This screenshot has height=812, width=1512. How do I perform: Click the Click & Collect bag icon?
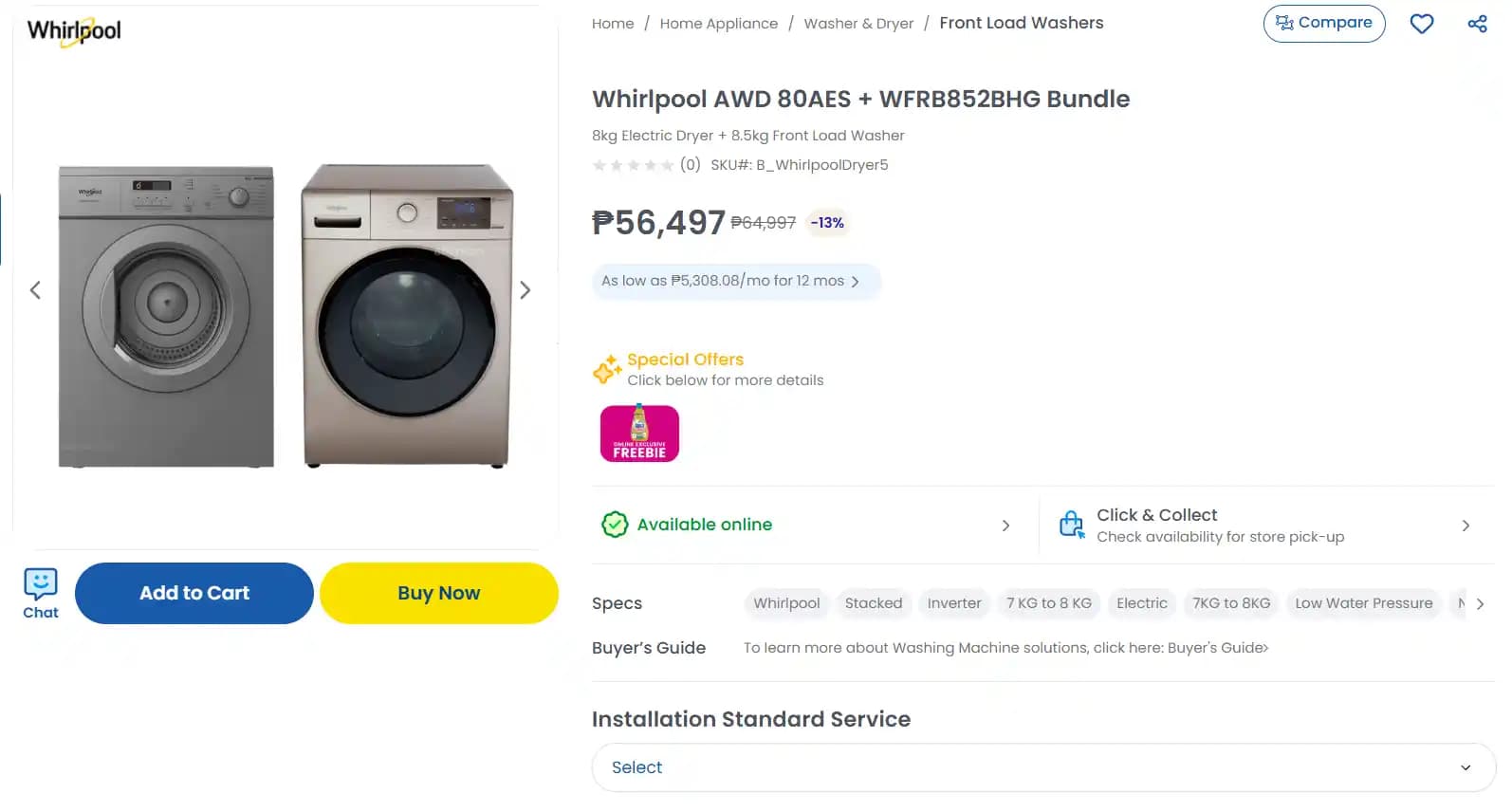pyautogui.click(x=1071, y=525)
